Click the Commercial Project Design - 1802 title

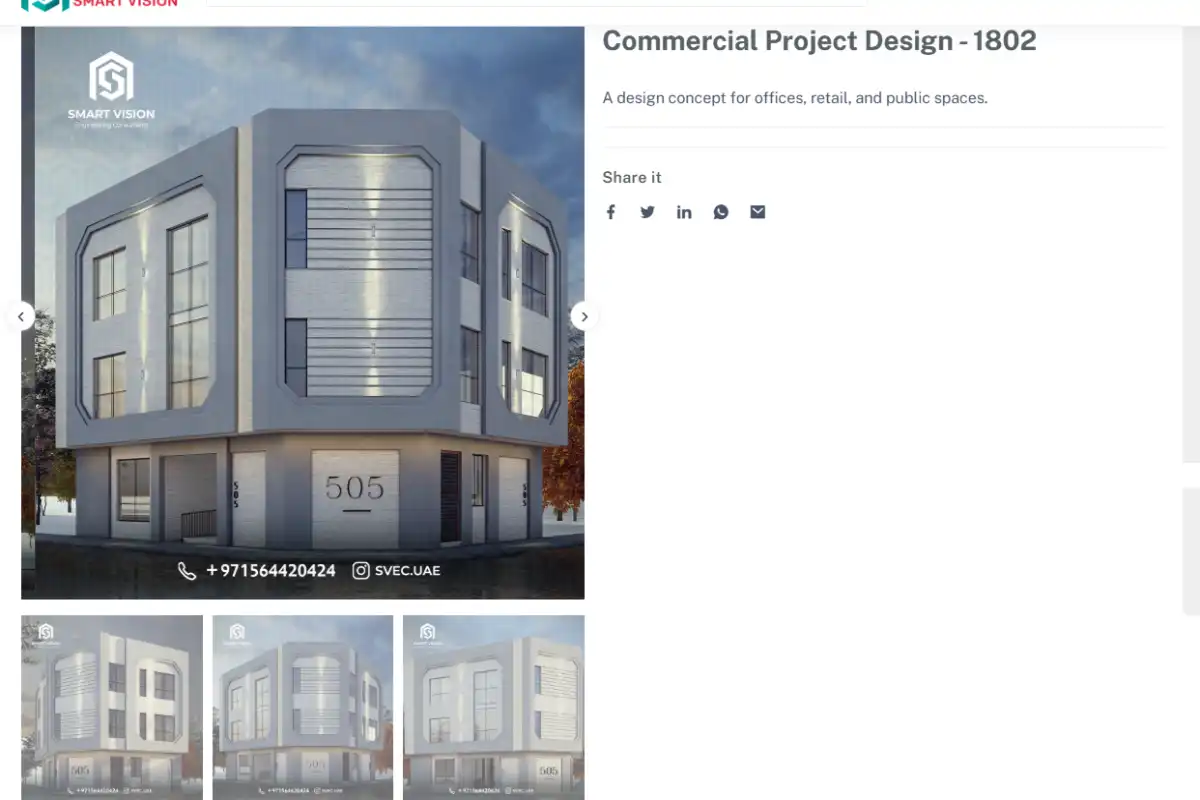point(819,41)
